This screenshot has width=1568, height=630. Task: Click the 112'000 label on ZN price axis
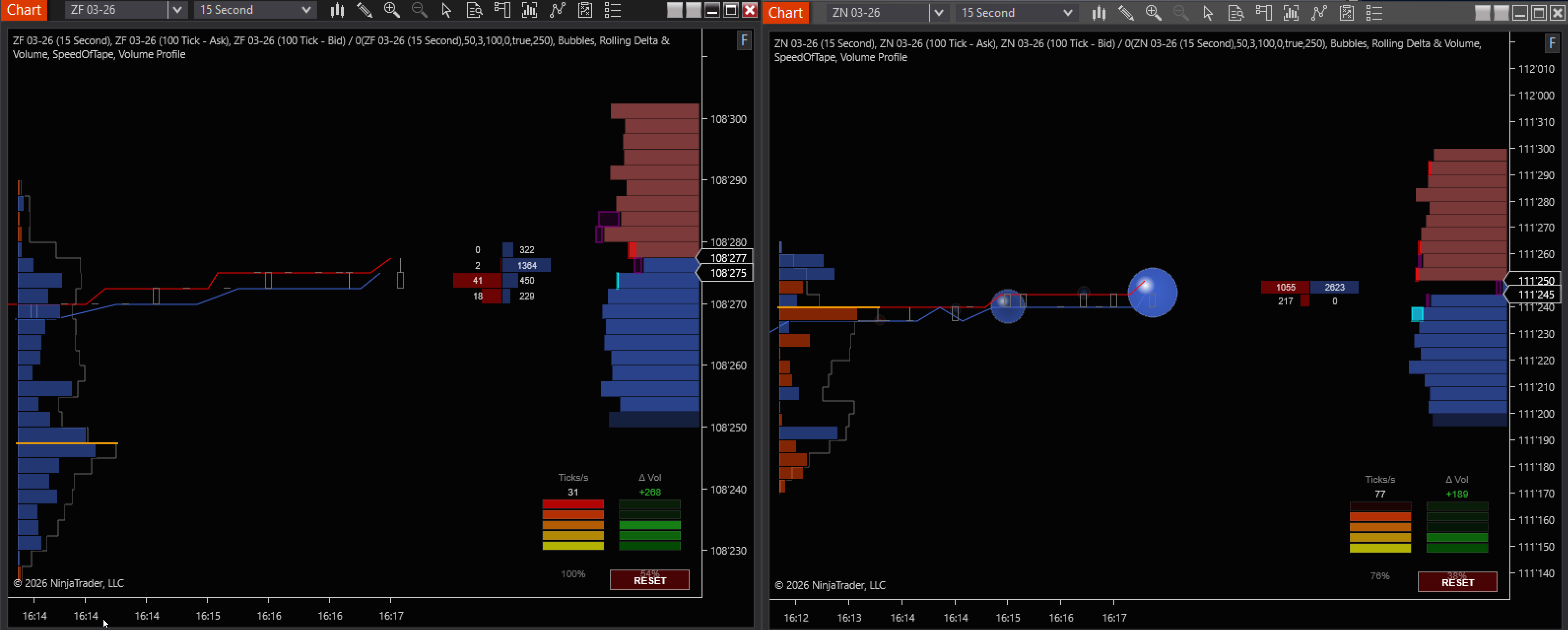pyautogui.click(x=1536, y=96)
